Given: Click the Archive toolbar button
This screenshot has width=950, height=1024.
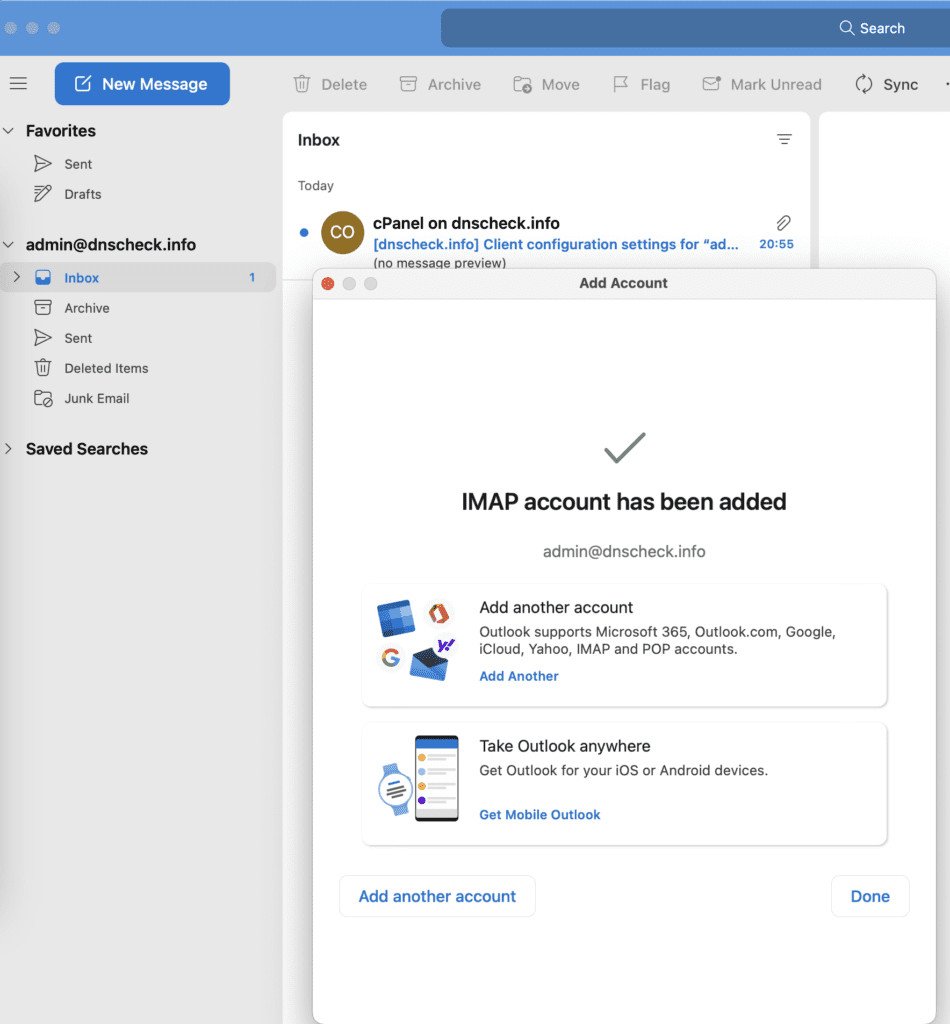Looking at the screenshot, I should (440, 84).
